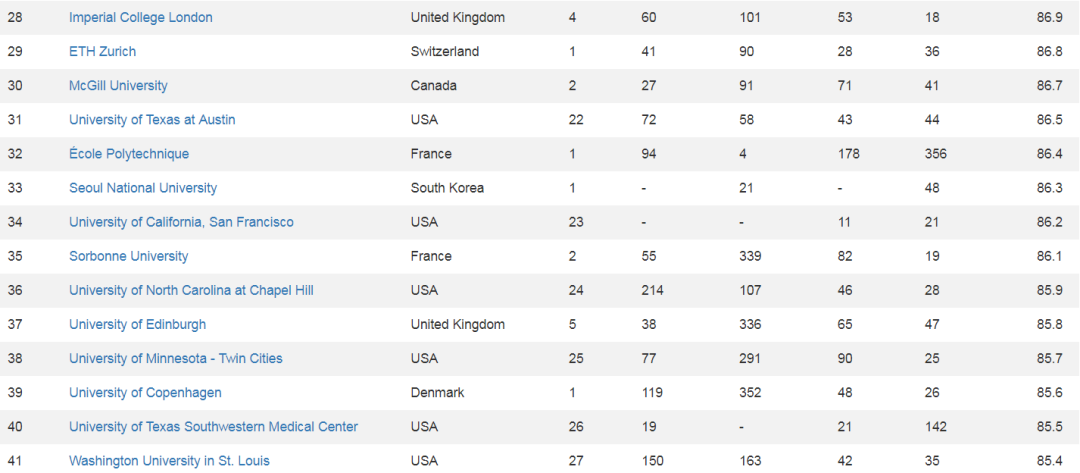Click Washington University in St. Louis link
This screenshot has width=1080, height=473.
click(x=169, y=461)
